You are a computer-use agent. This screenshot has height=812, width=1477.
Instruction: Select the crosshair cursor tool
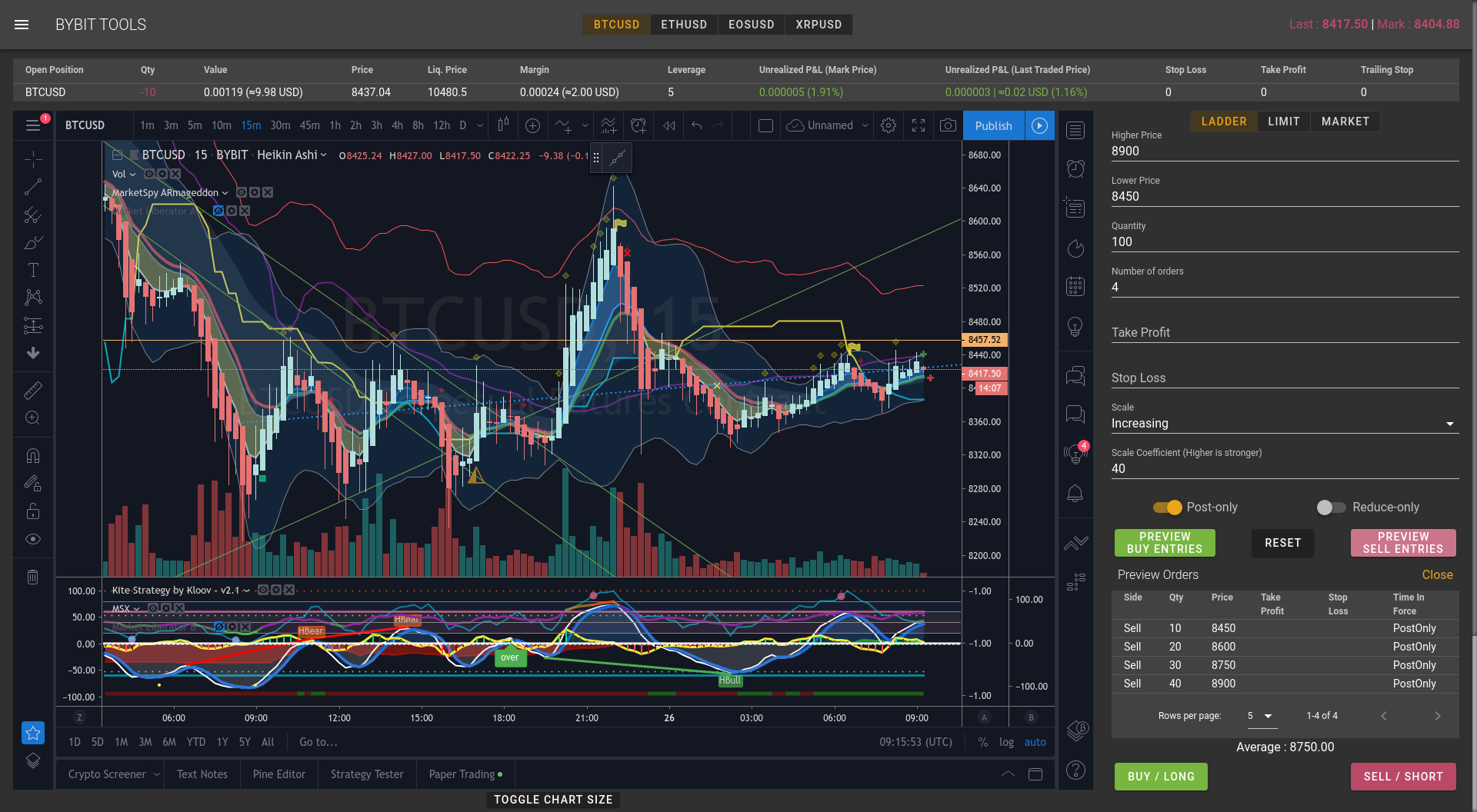(33, 159)
